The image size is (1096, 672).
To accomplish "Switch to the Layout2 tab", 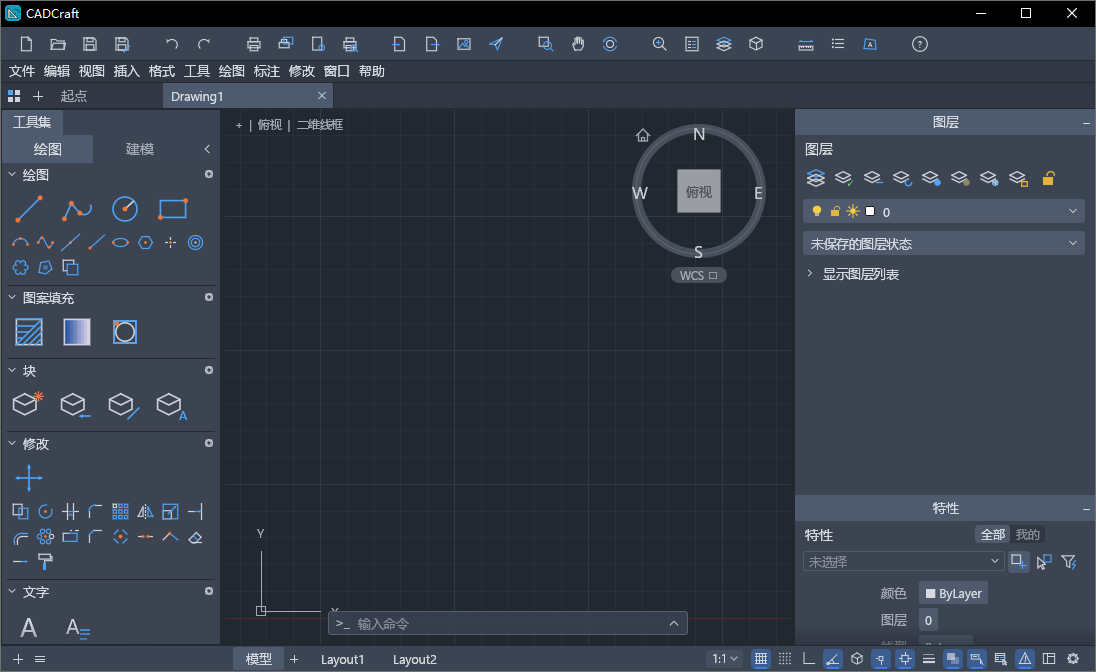I will (x=414, y=659).
